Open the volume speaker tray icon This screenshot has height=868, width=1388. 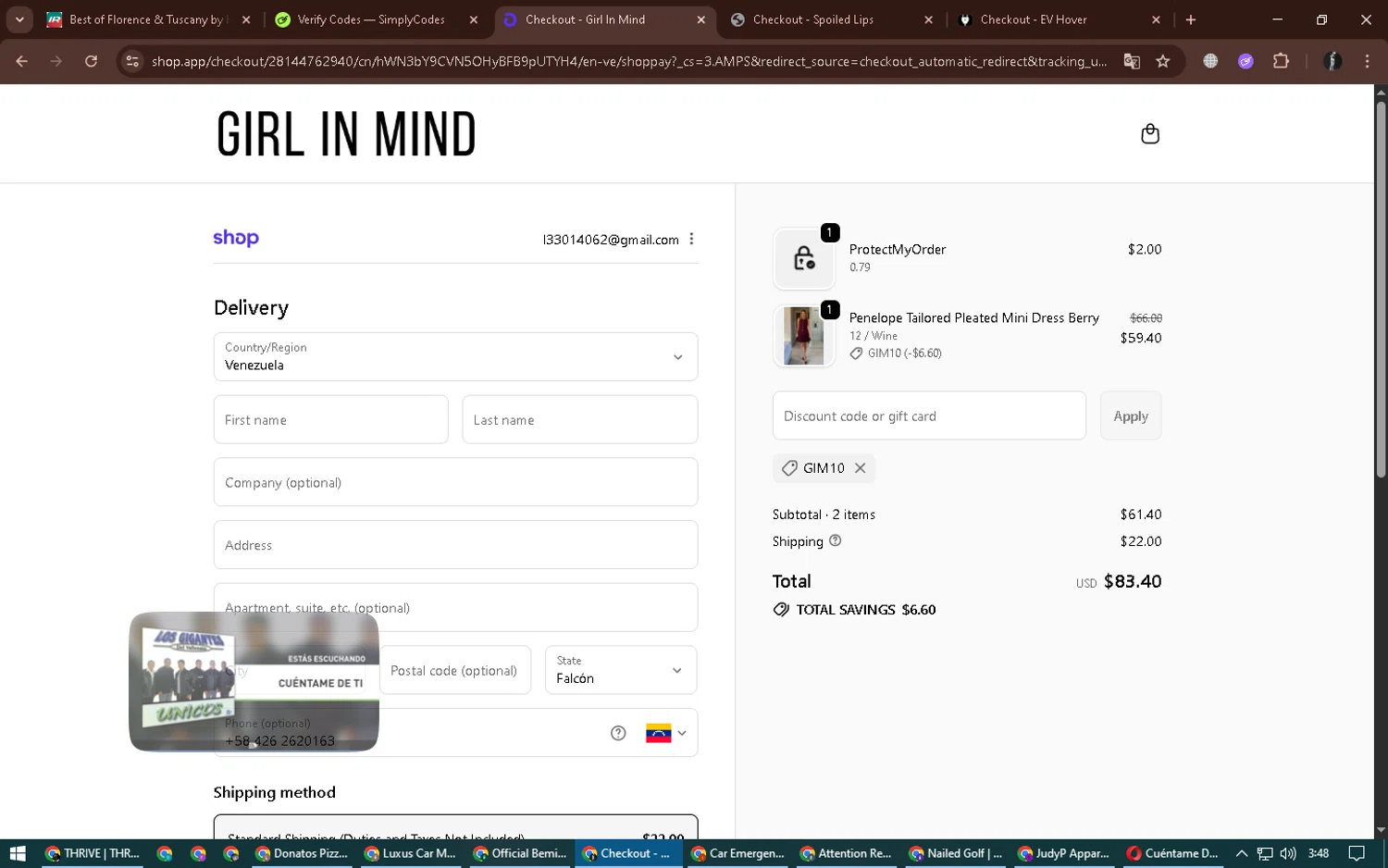tap(1288, 853)
